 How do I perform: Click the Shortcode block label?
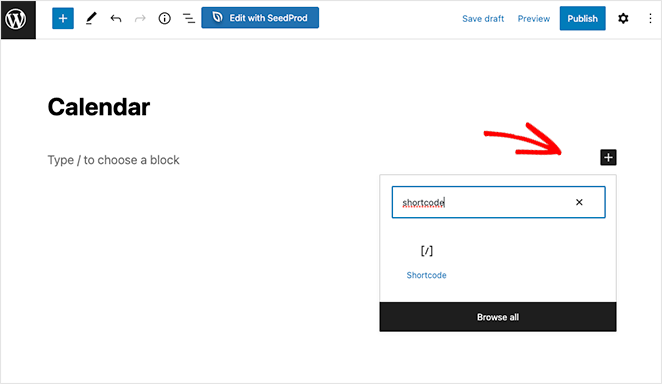426,275
